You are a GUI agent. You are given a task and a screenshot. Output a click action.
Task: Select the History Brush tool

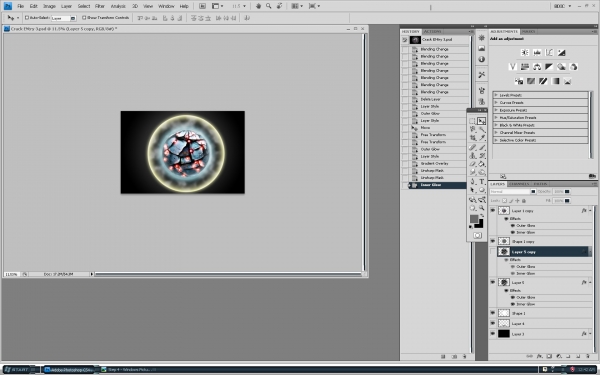click(x=482, y=156)
